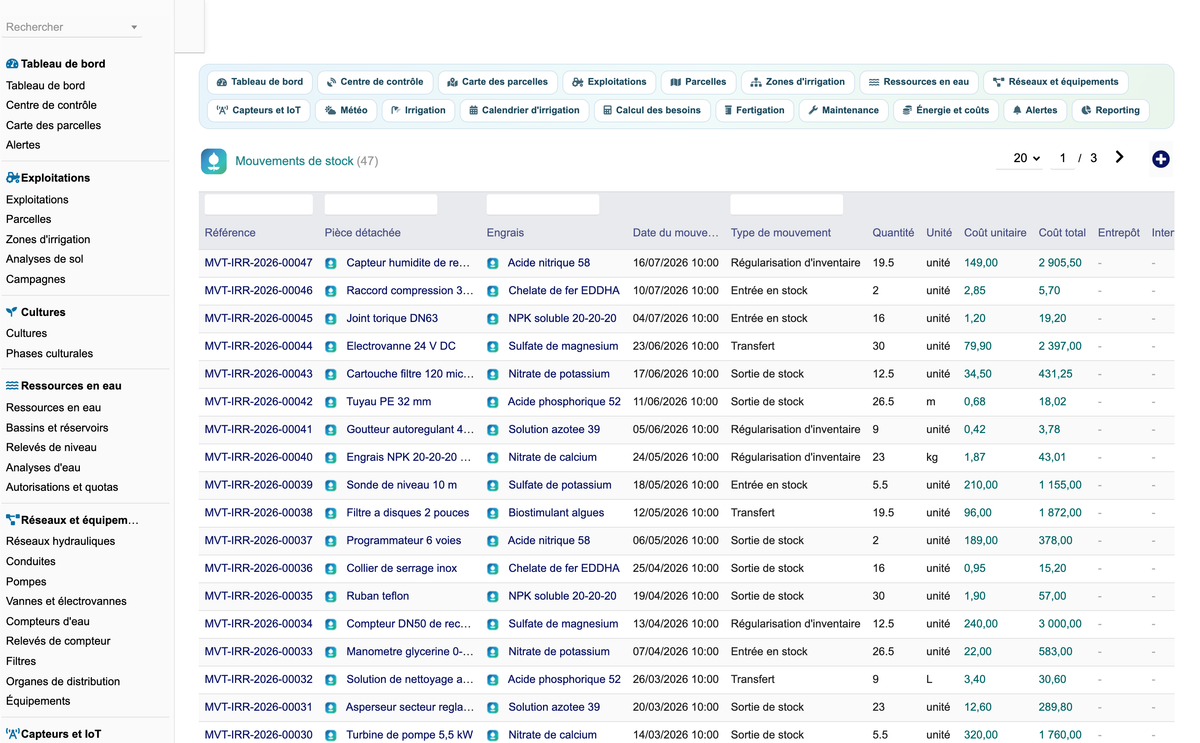
Task: Open movement MVT-IRR-2026-00047
Action: coord(258,263)
